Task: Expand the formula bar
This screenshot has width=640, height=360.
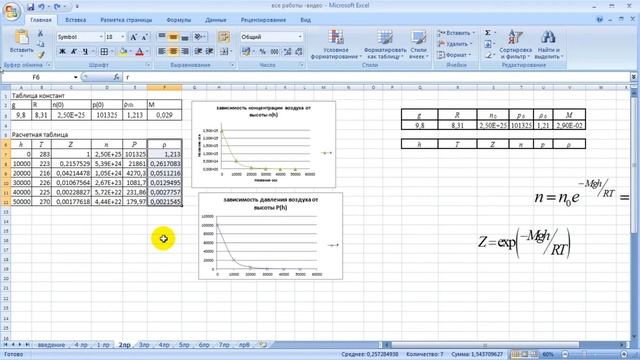Action: tap(633, 77)
